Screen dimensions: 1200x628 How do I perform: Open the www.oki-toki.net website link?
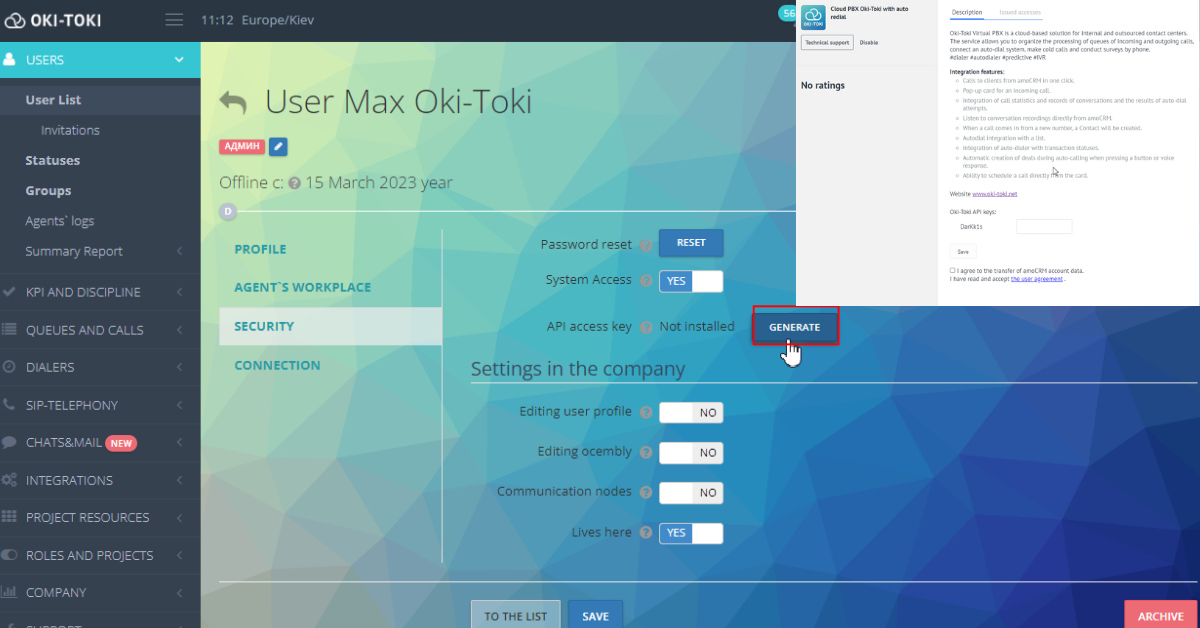click(x=994, y=193)
